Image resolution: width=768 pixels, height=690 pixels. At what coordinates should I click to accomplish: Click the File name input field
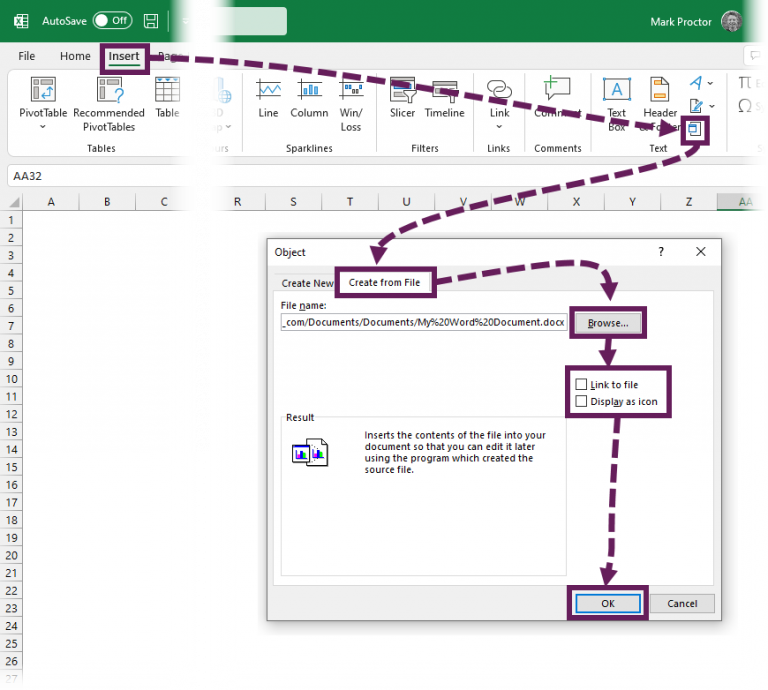[x=424, y=323]
